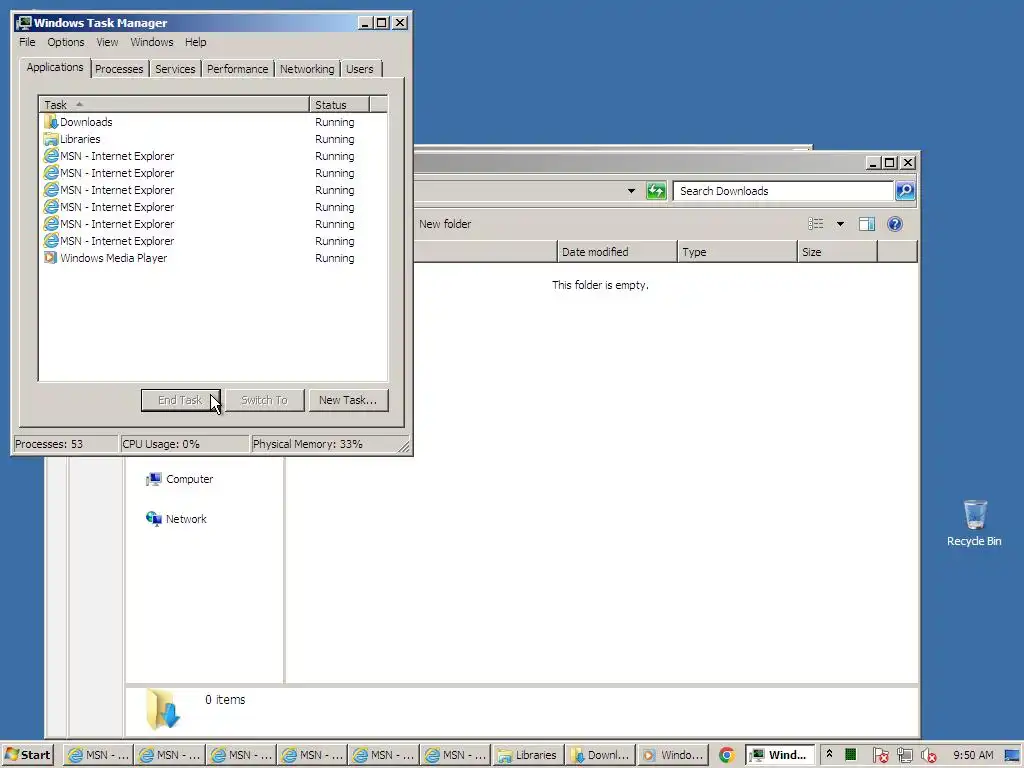Screen dimensions: 1024x768
Task: Switch to the Processes tab
Action: click(x=119, y=69)
